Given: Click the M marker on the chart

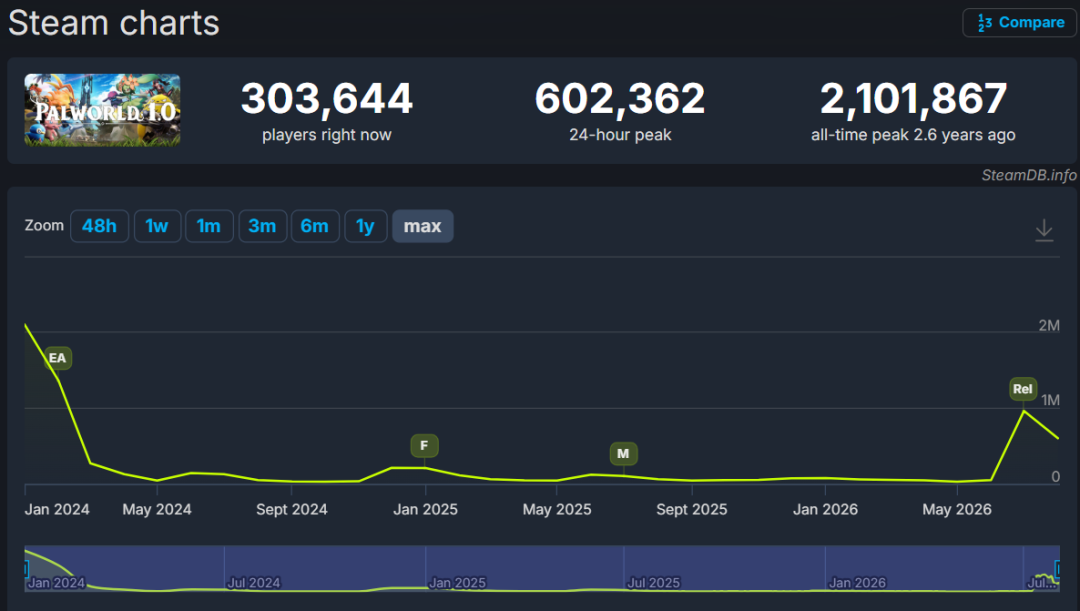Looking at the screenshot, I should (x=623, y=454).
